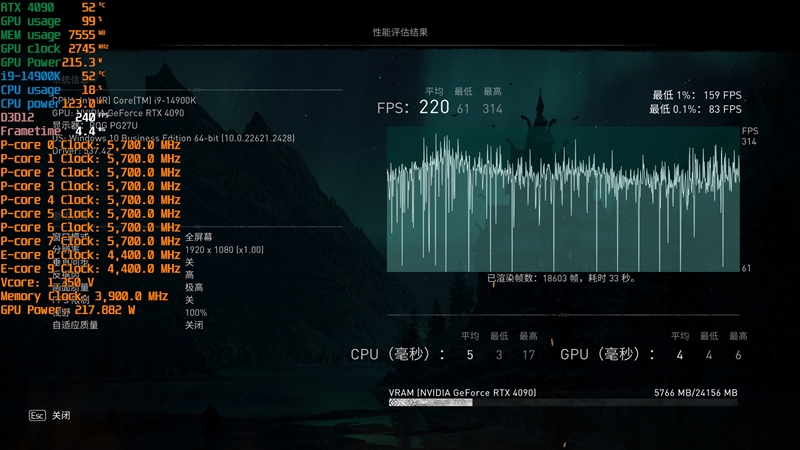Click the Windows 10 Business Edition OS line
This screenshot has height=450, width=800.
[x=173, y=138]
